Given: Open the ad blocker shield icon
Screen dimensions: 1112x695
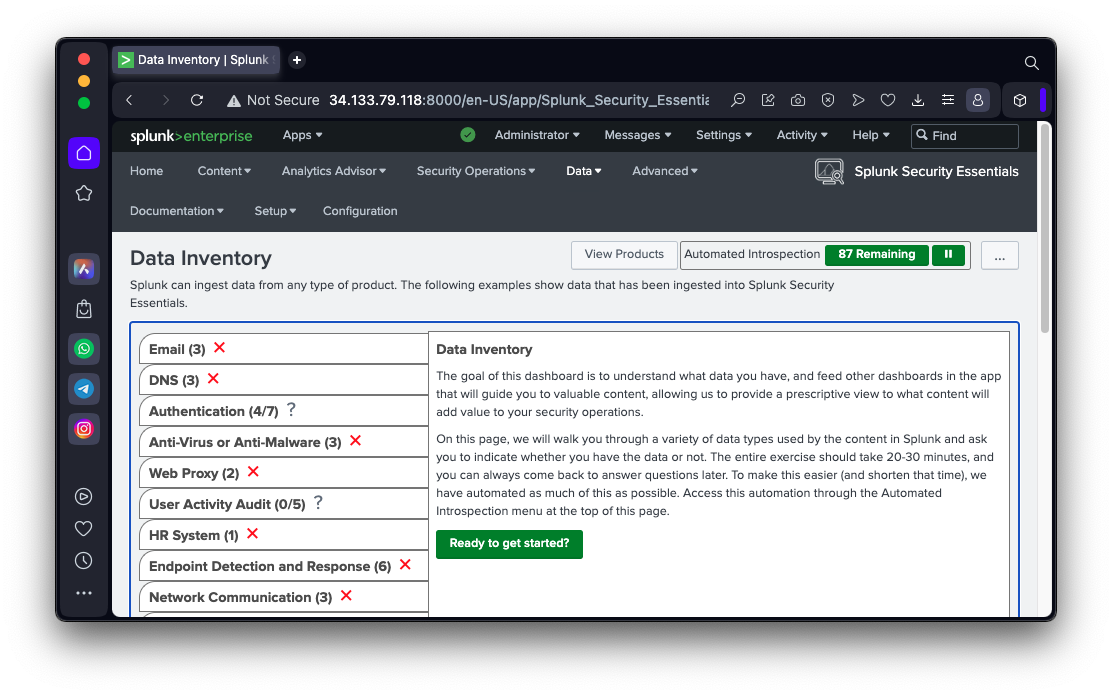Looking at the screenshot, I should (828, 100).
